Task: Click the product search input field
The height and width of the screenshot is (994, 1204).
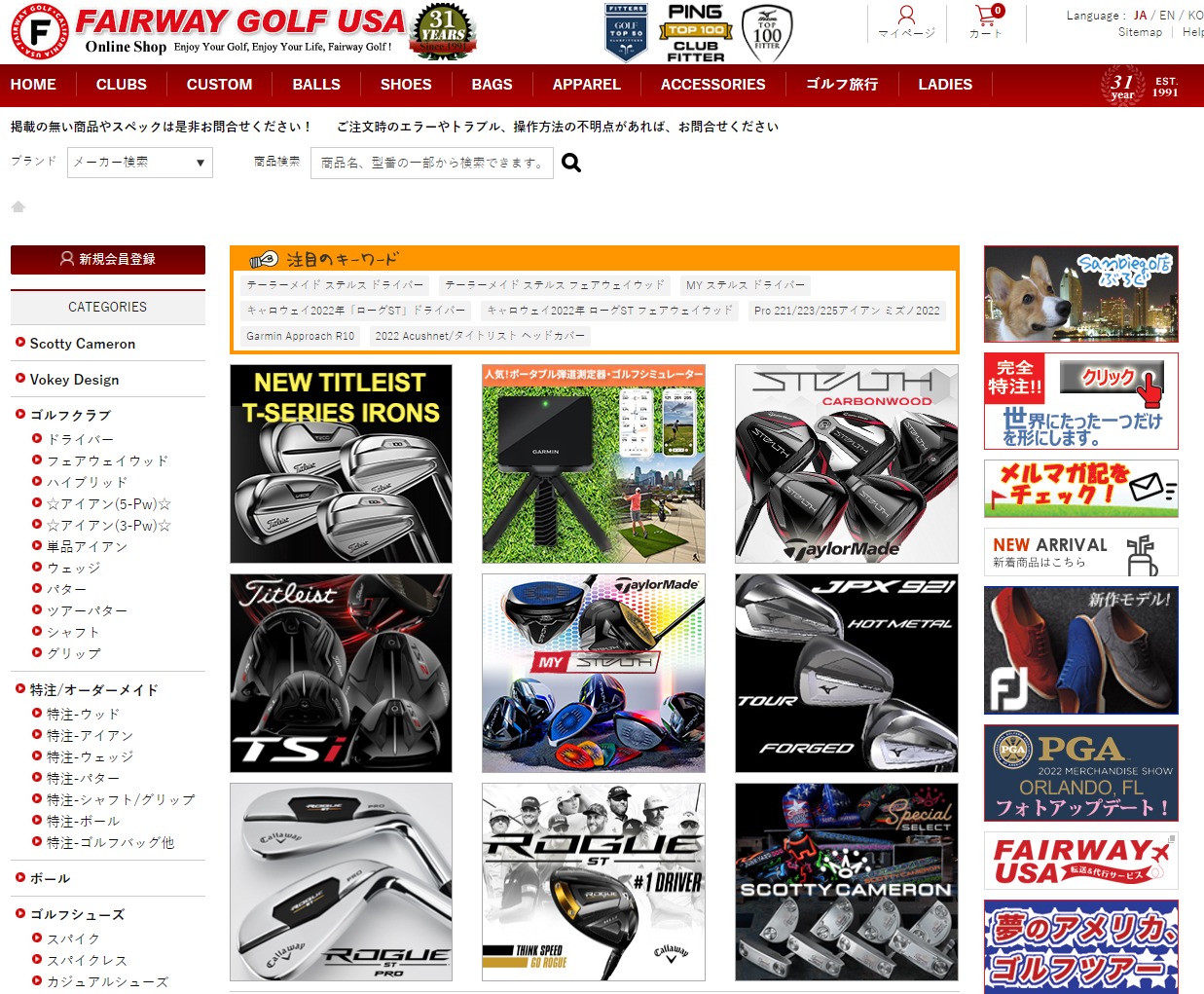Action: point(432,163)
